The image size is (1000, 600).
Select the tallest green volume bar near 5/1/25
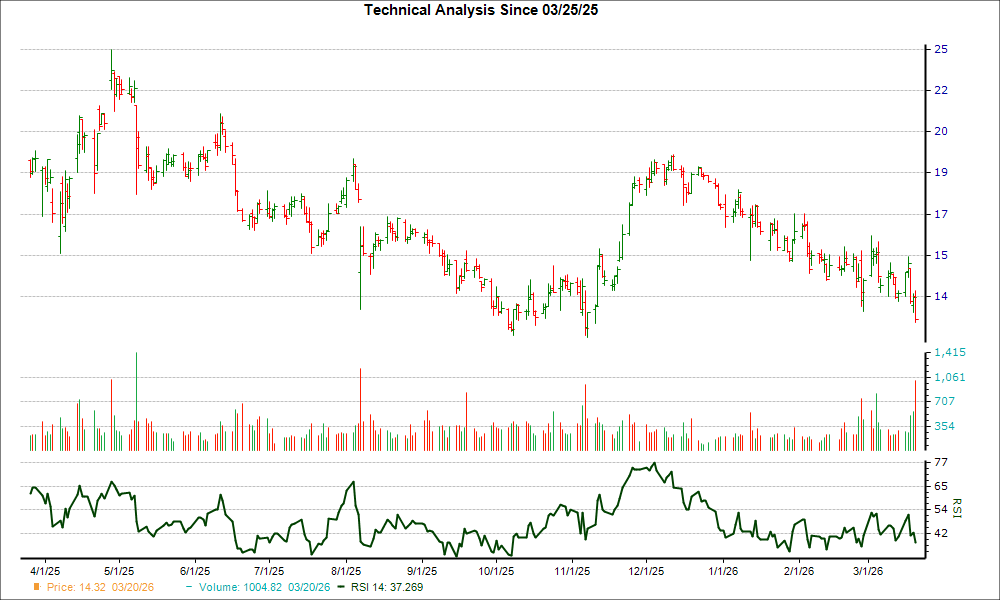click(x=136, y=400)
